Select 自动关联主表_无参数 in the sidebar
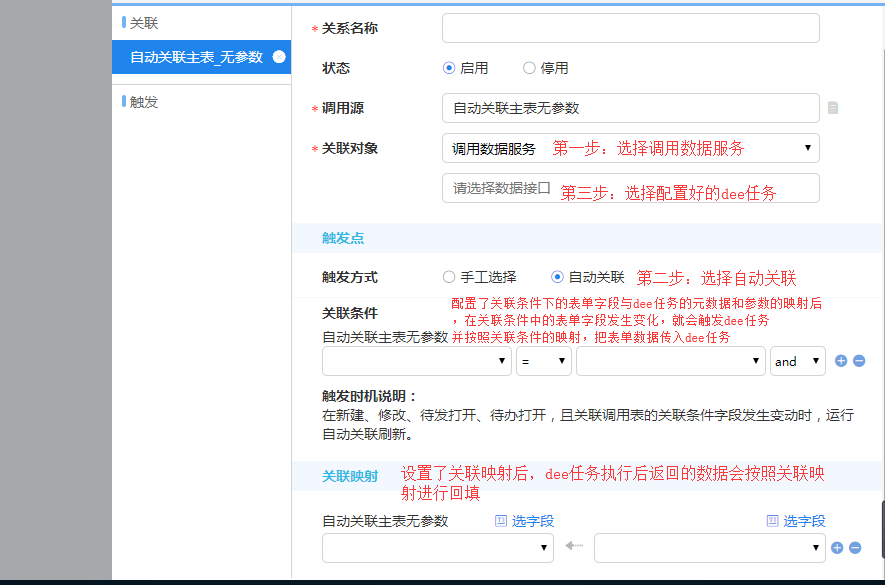 point(196,57)
